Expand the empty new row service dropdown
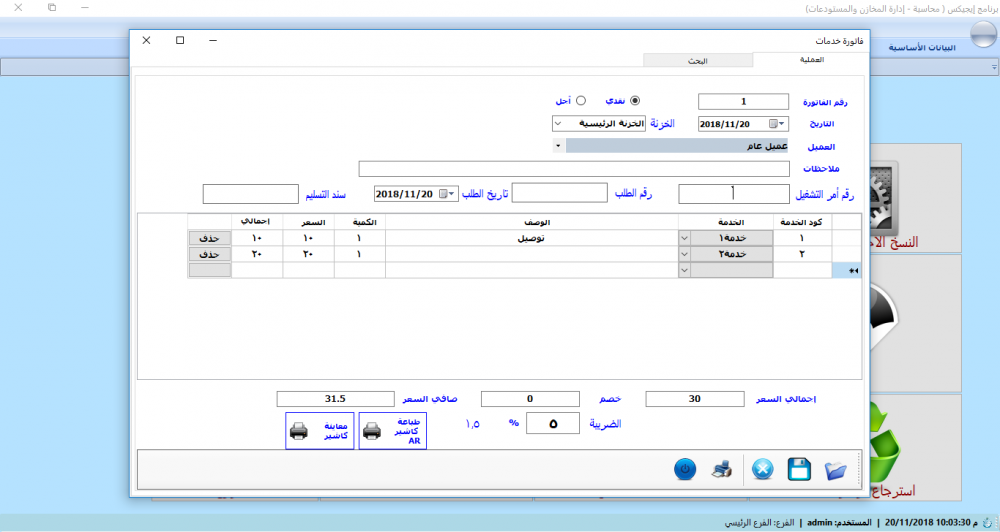Viewport: 1000px width, 532px height. (684, 270)
